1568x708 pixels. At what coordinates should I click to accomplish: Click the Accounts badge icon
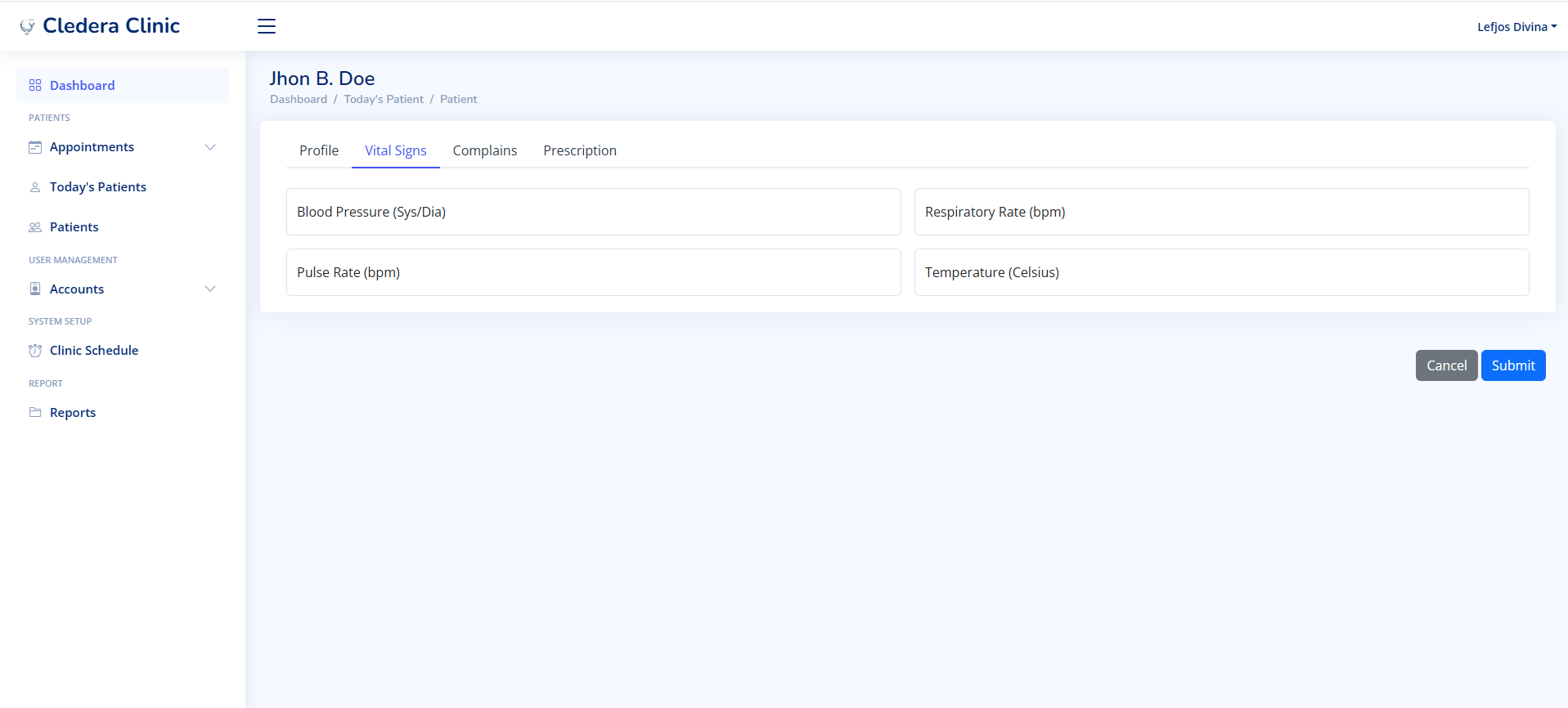click(x=35, y=289)
